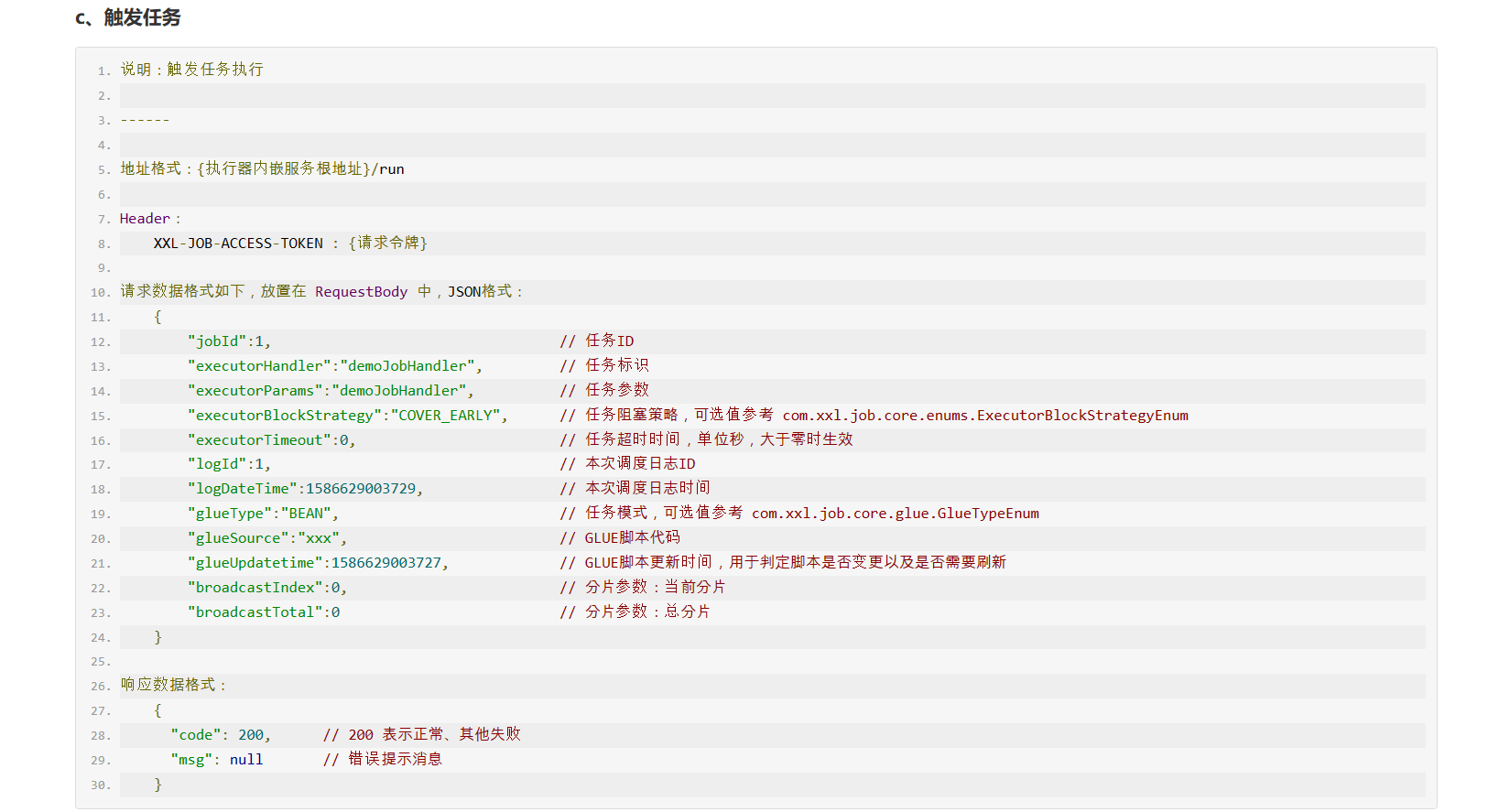Click the comment '// 任务标识'
1488x812 pixels.
pyautogui.click(x=604, y=366)
